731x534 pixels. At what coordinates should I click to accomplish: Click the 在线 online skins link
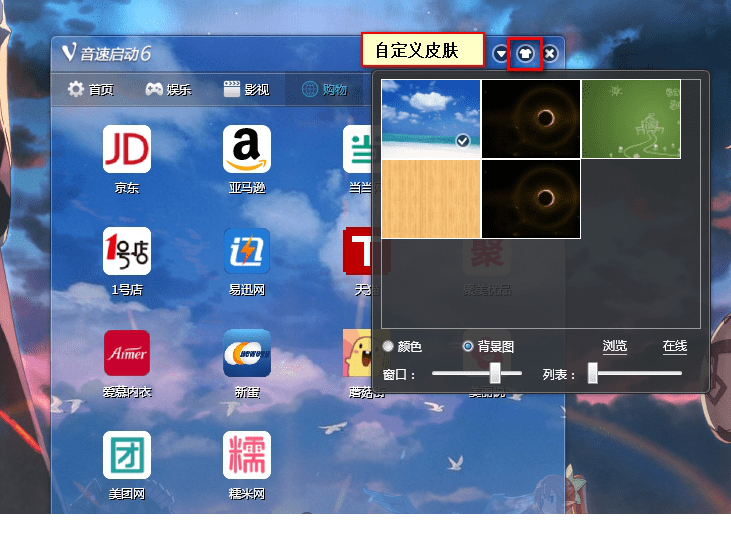click(x=675, y=346)
